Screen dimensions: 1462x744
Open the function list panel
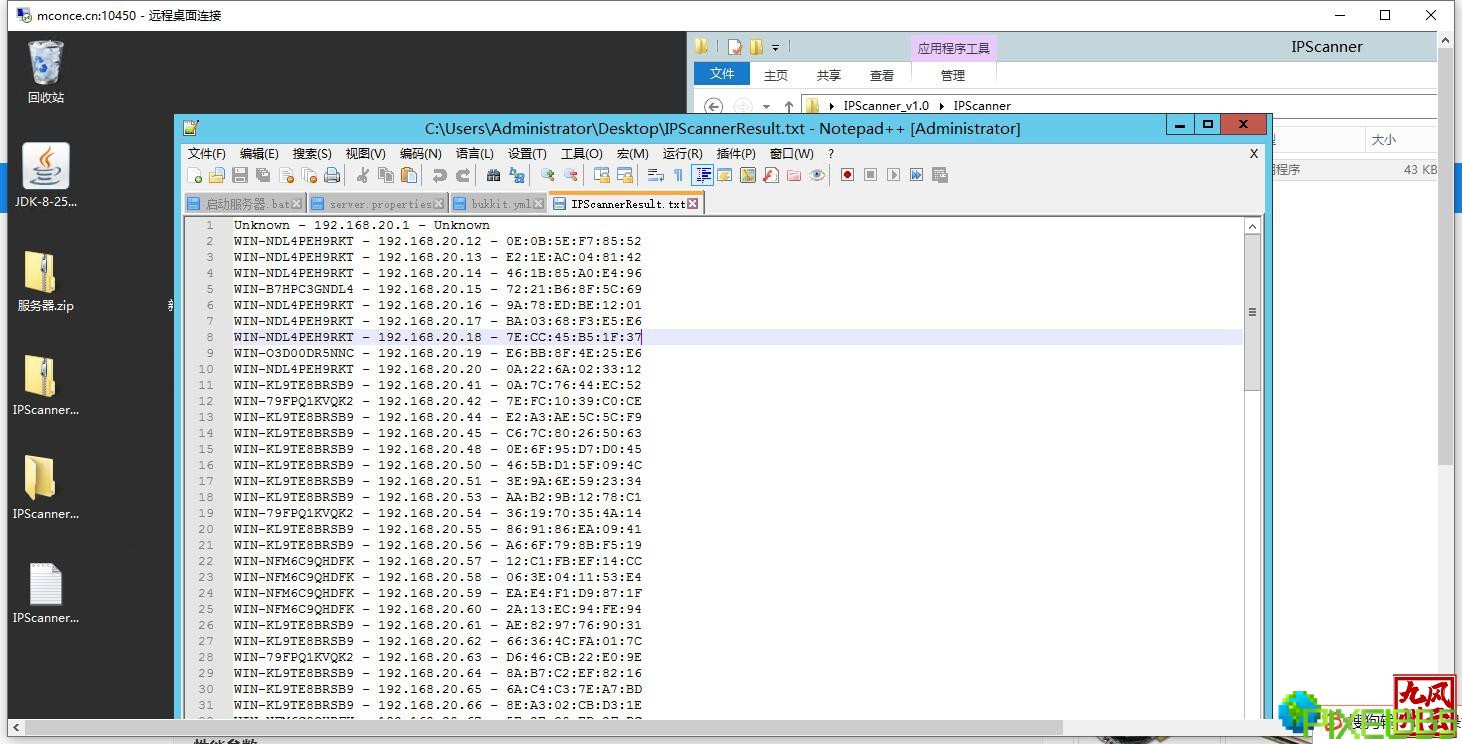pyautogui.click(x=771, y=175)
